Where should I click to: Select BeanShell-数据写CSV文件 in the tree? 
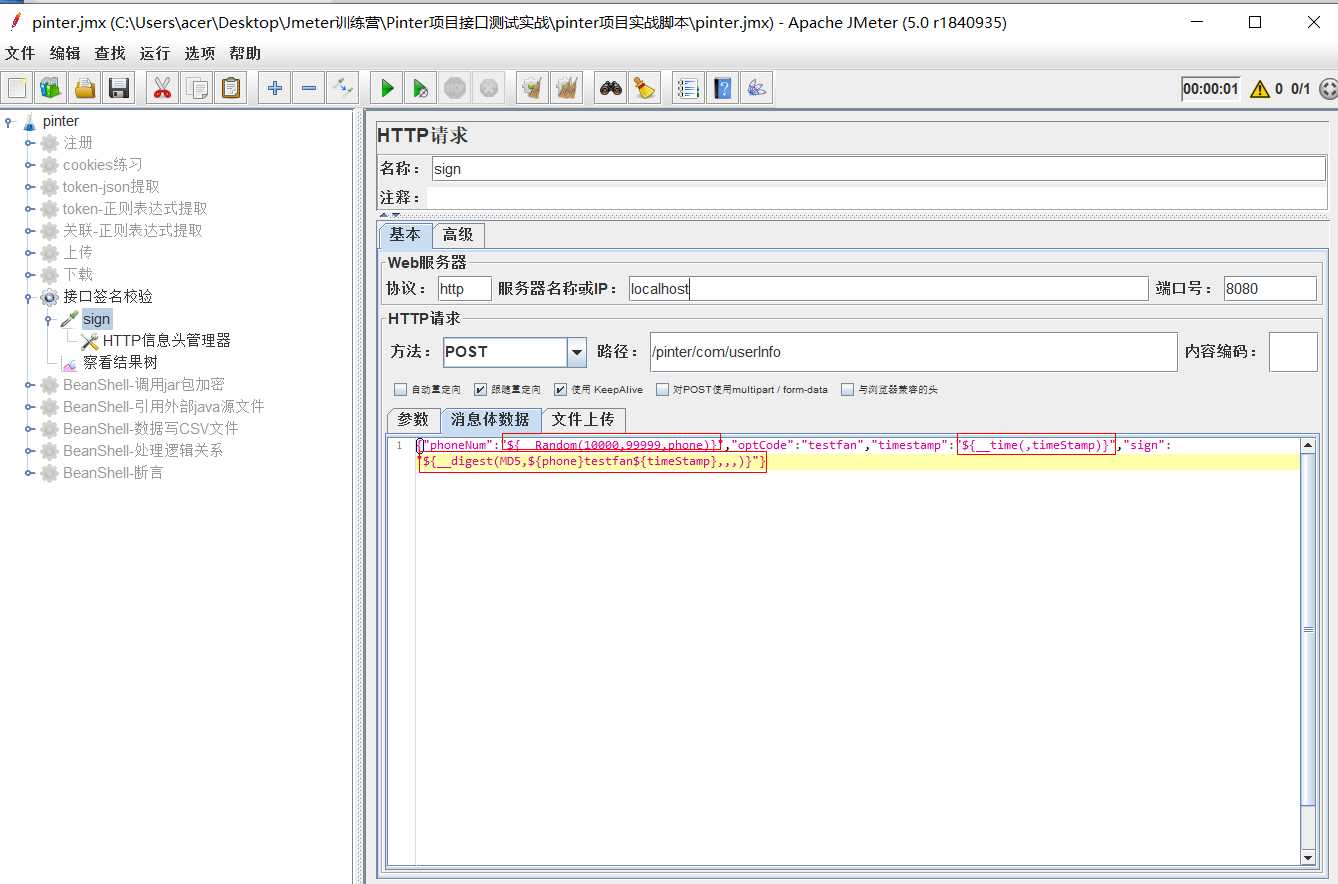point(150,429)
